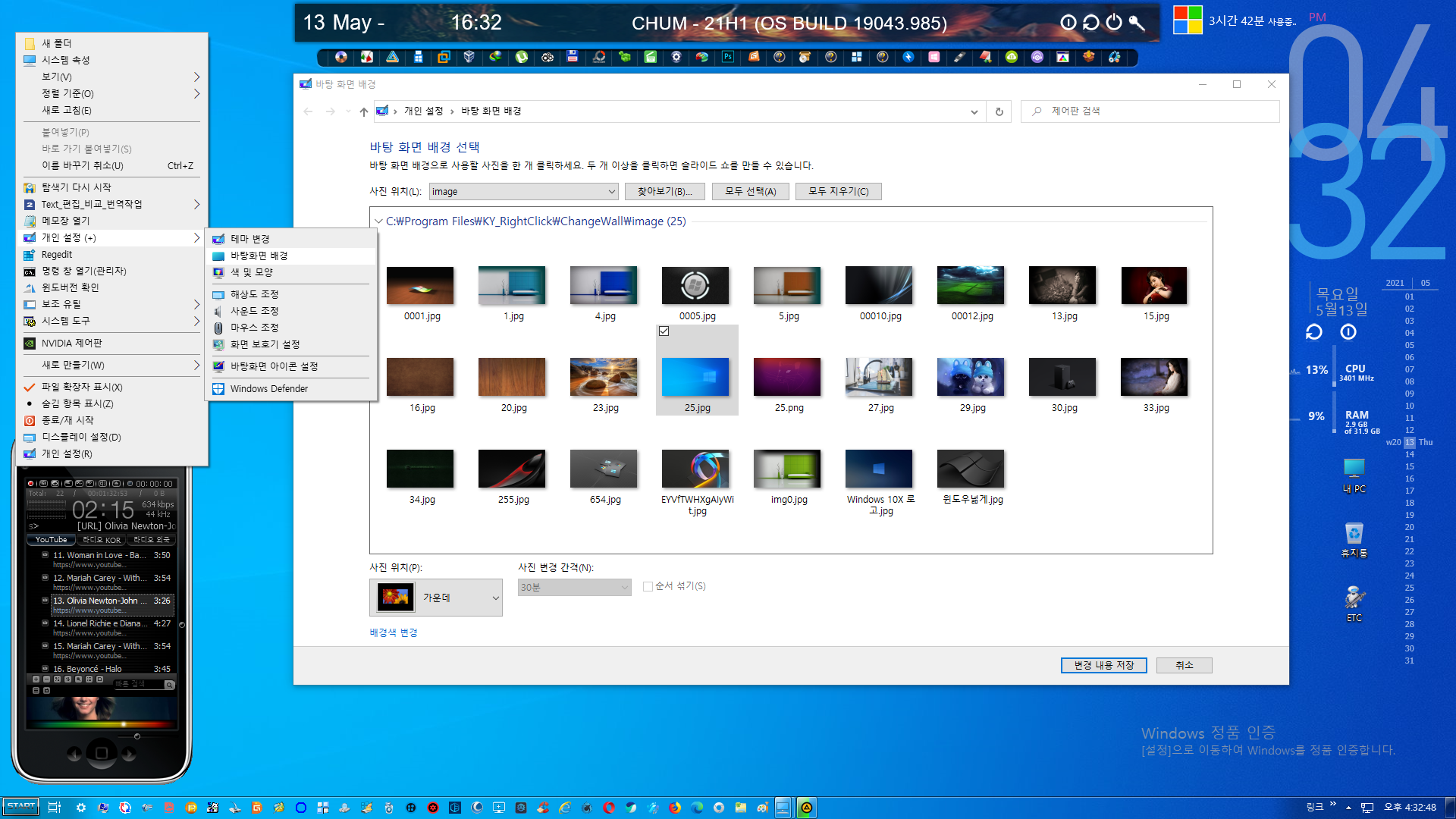Open ETC desktop icon
Viewport: 1456px width, 819px height.
[x=1354, y=604]
